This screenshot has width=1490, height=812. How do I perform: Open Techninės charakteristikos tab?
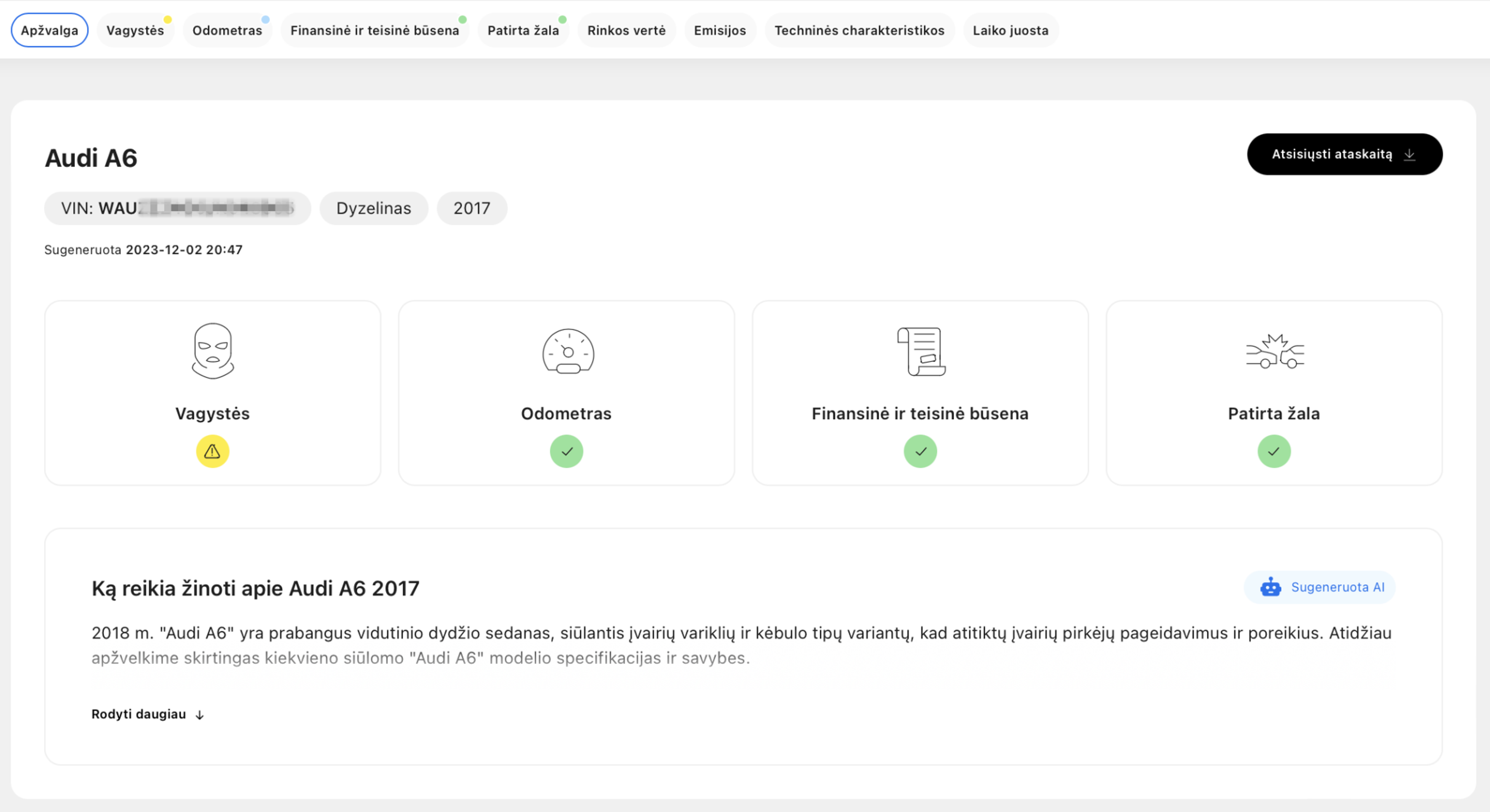[859, 30]
